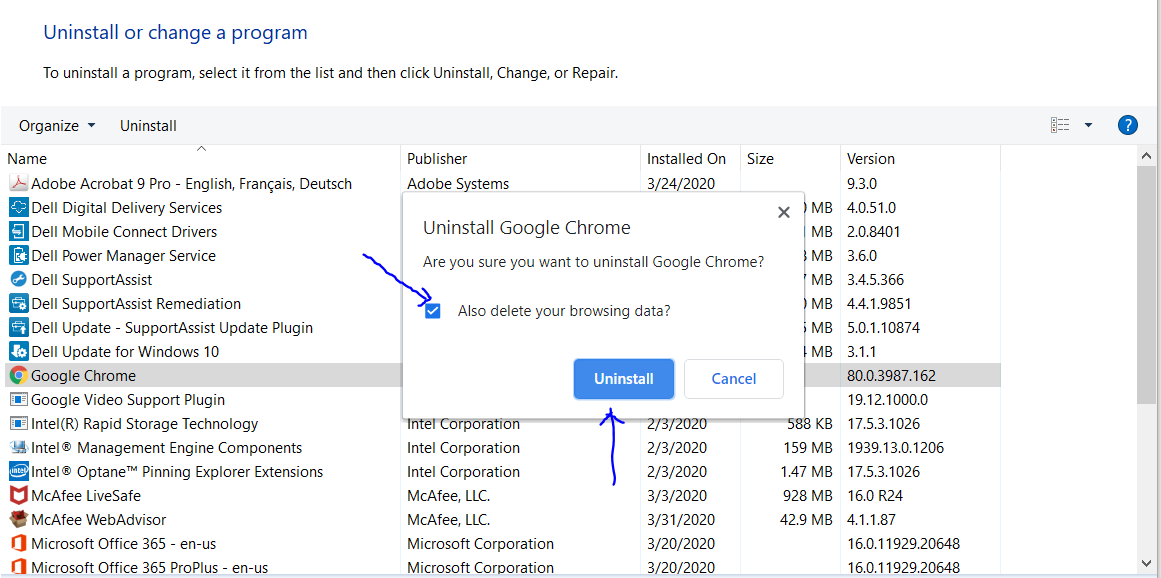Open the Organize dropdown menu
Image resolution: width=1161 pixels, height=578 pixels.
tap(57, 126)
